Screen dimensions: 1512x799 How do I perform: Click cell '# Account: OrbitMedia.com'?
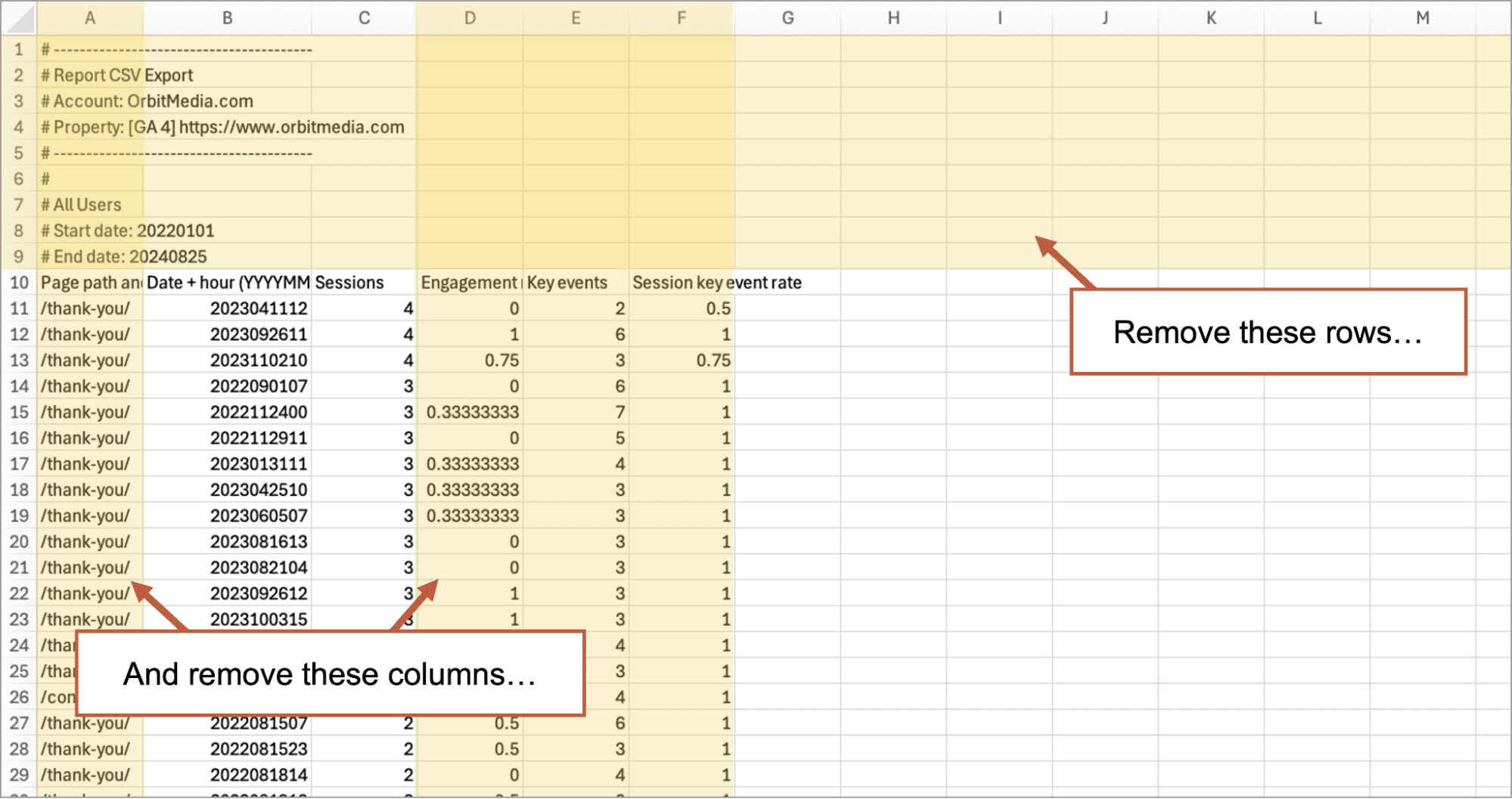click(147, 101)
